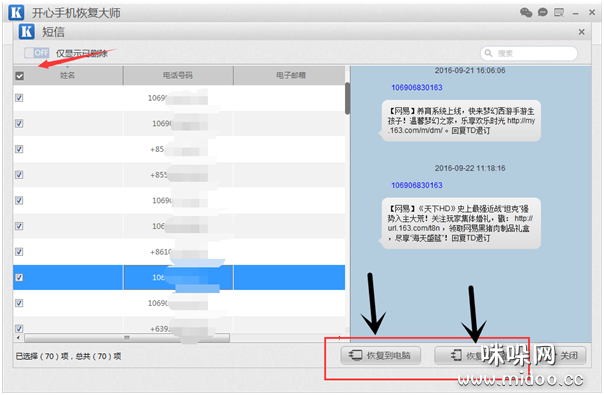
Task: Sort by 电话号码 column header
Action: point(178,76)
